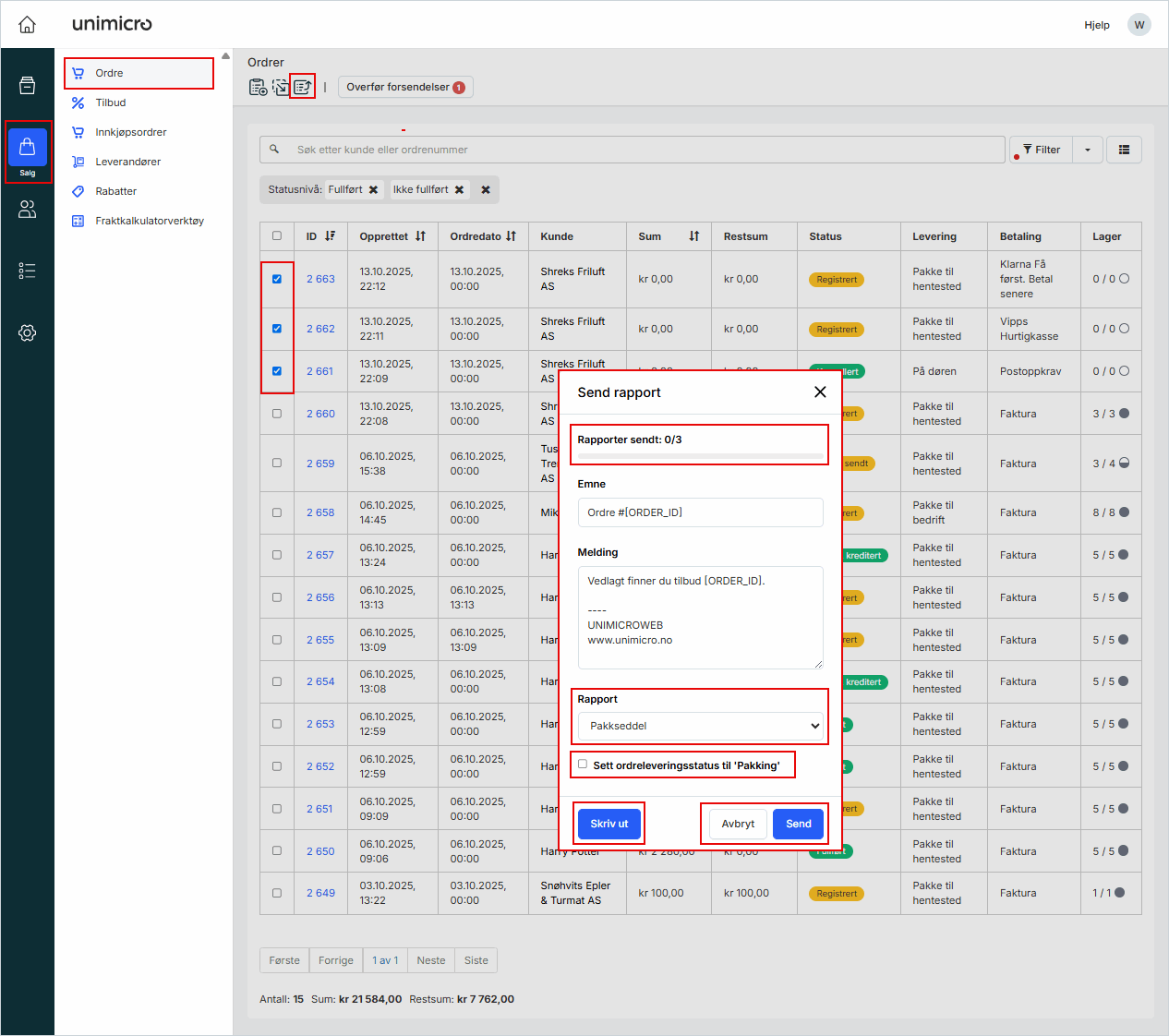
Task: Switch to the list view icon by Filter
Action: 1124,150
